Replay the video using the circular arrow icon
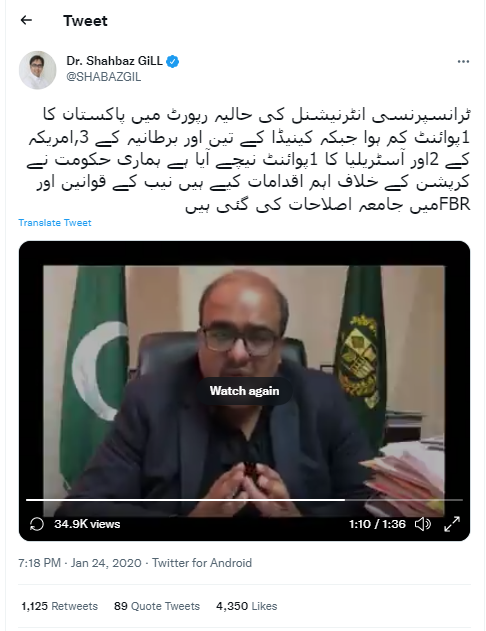This screenshot has width=486, height=631. click(x=37, y=524)
